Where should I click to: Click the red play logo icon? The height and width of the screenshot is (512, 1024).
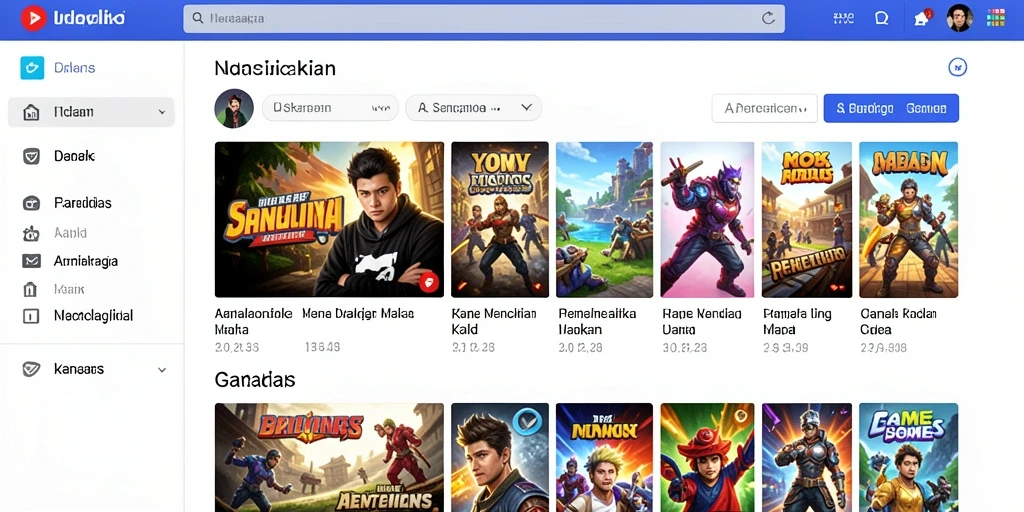[33, 18]
